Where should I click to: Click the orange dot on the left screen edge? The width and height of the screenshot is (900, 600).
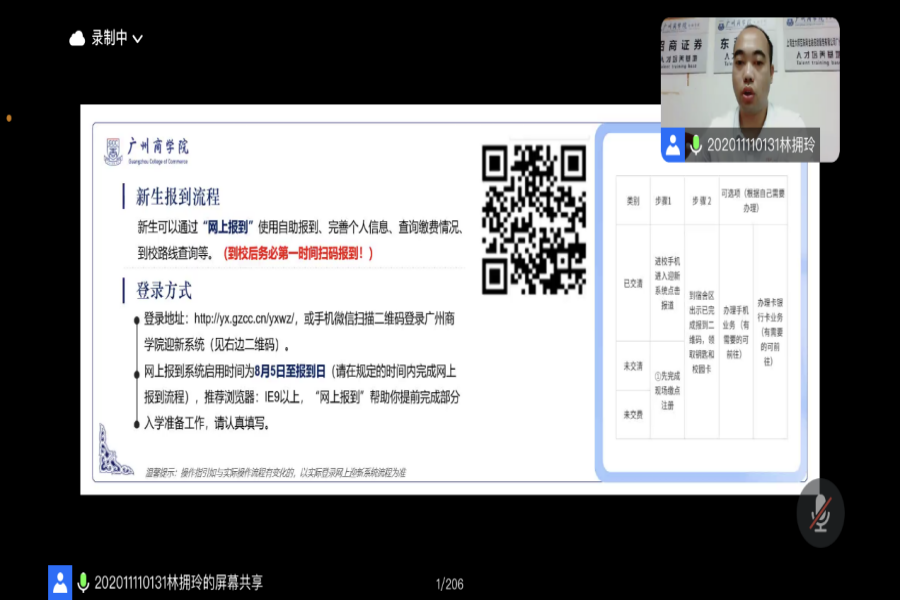[x=7, y=118]
